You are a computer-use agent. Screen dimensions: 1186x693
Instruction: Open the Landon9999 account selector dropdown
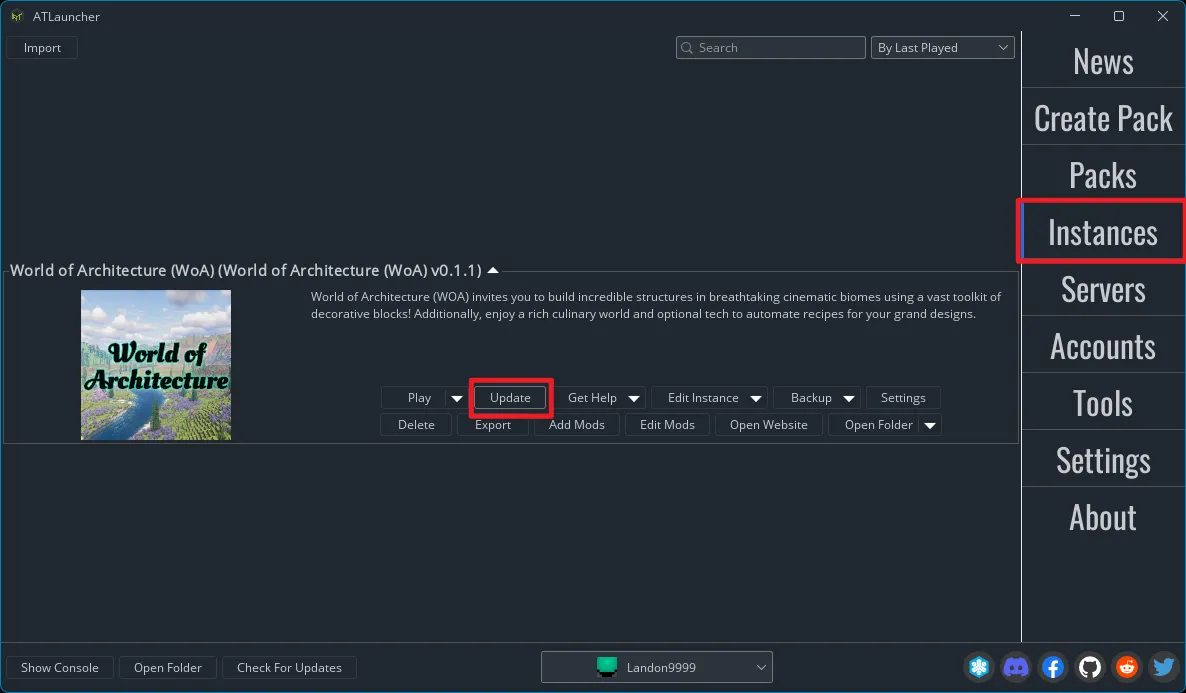(657, 667)
